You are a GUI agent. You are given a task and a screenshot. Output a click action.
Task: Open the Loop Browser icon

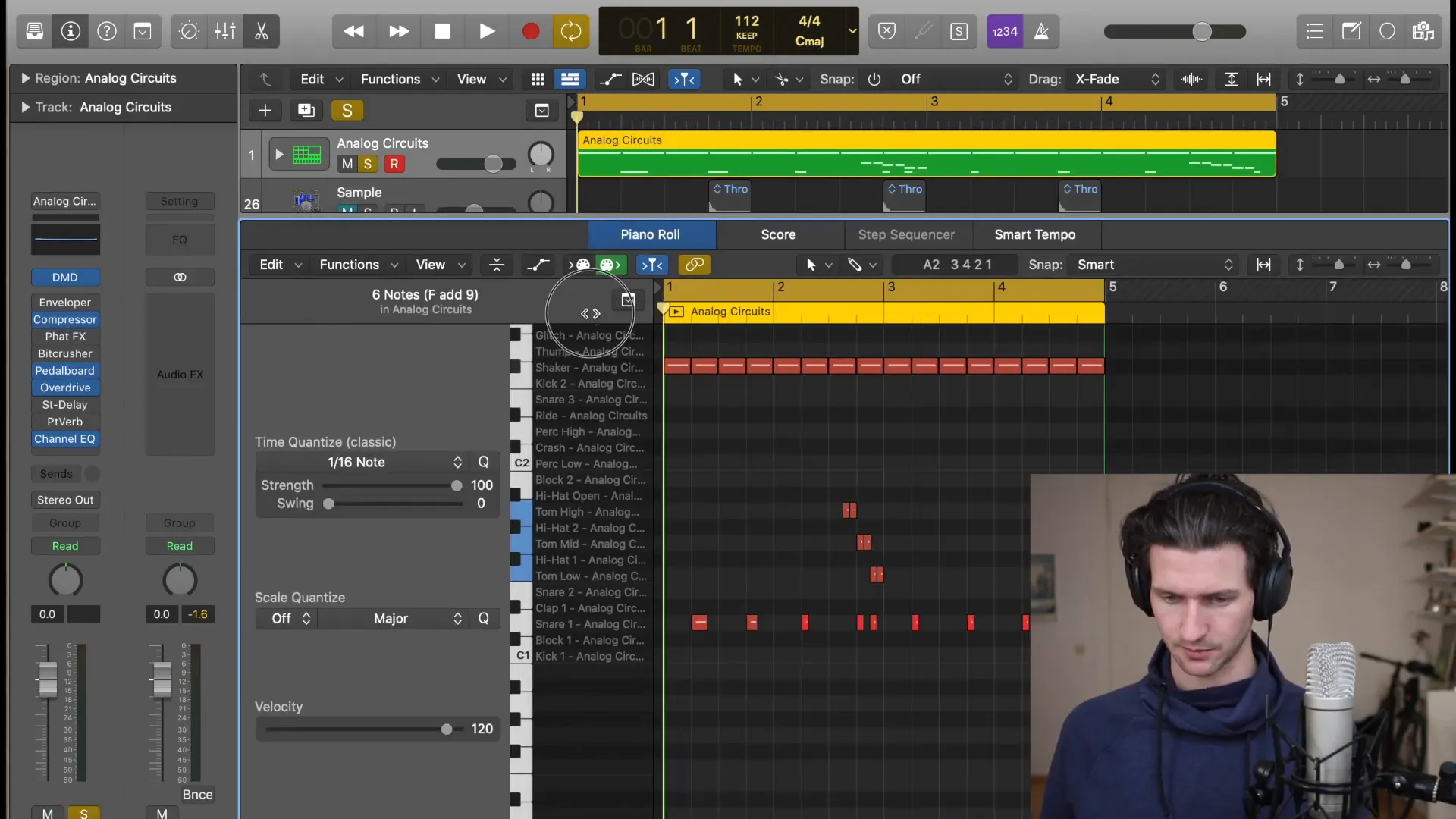(x=1387, y=31)
